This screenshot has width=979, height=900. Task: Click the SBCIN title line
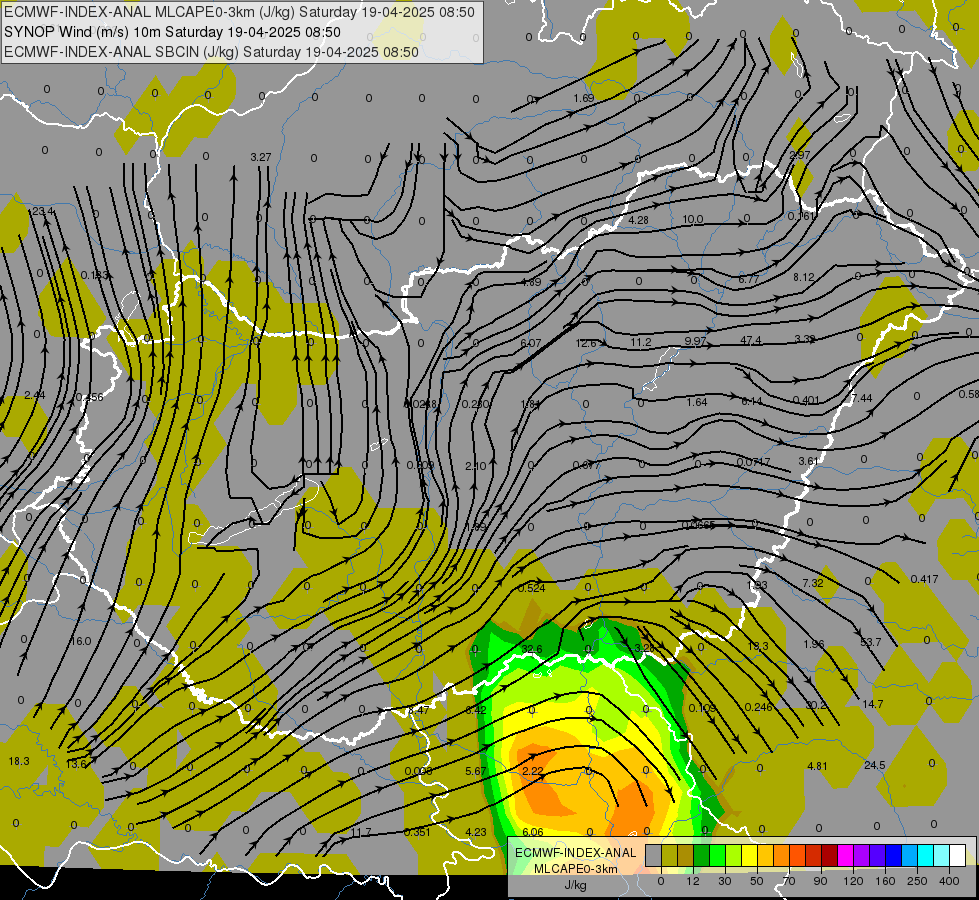[x=211, y=52]
